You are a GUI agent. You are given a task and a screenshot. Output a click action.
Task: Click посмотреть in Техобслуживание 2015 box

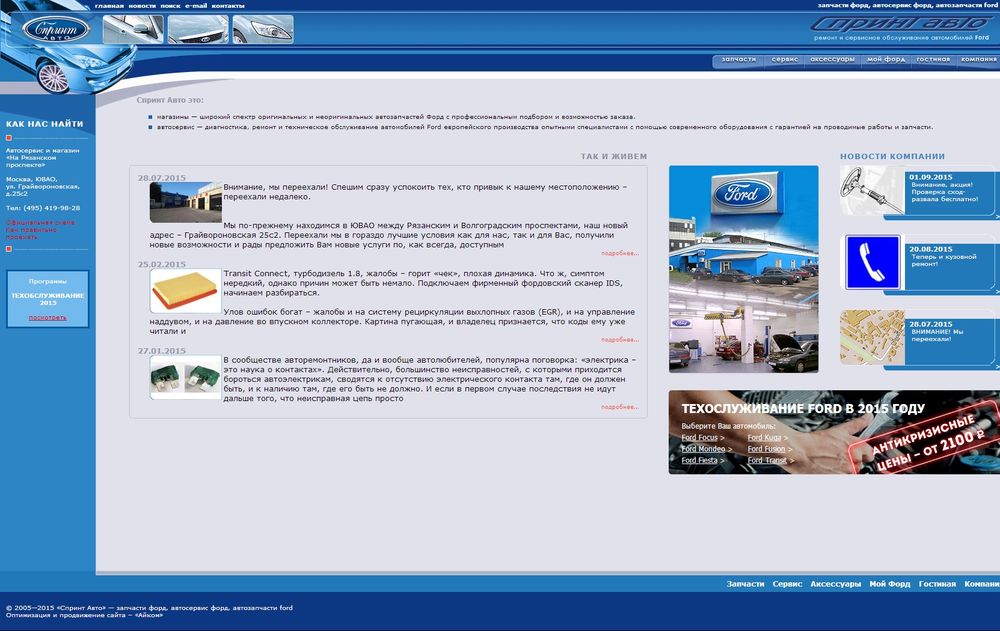(47, 318)
